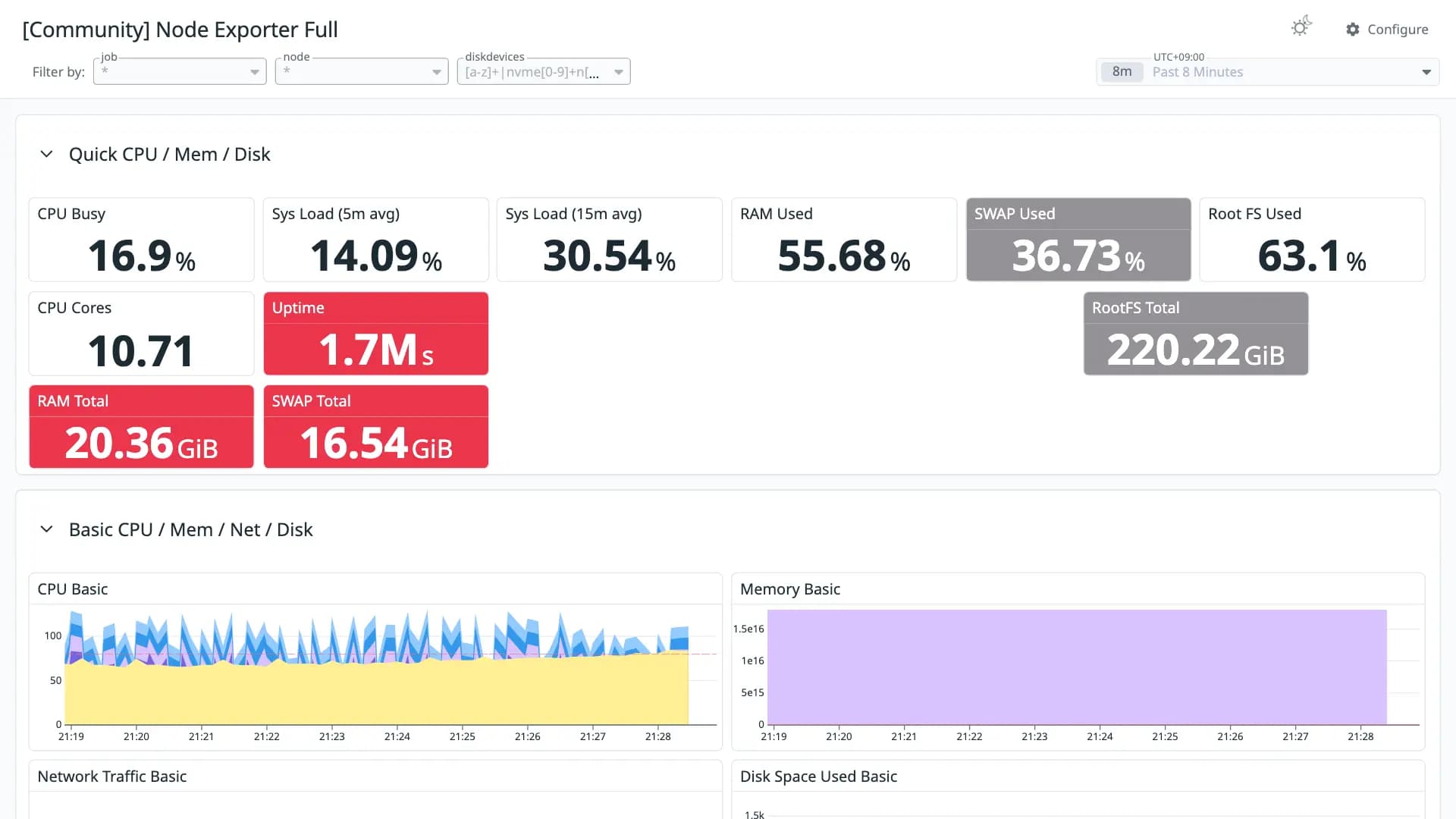
Task: Click the Disk Space Used Basic panel title
Action: [818, 777]
